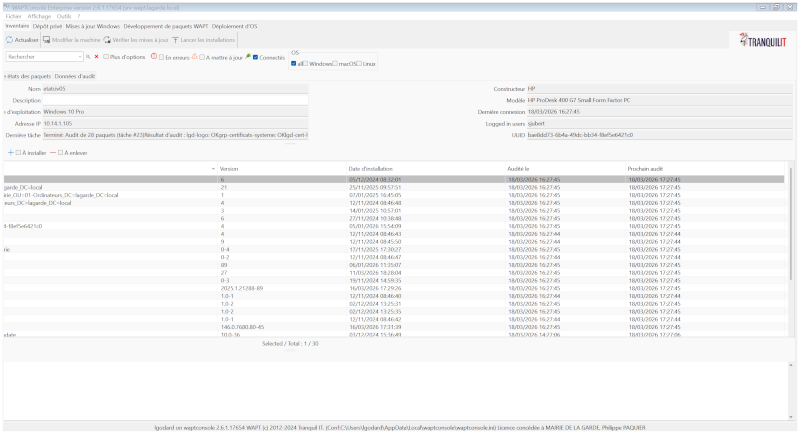The width and height of the screenshot is (800, 434).
Task: Open the Rechercher dropdown arrow
Action: (78, 57)
